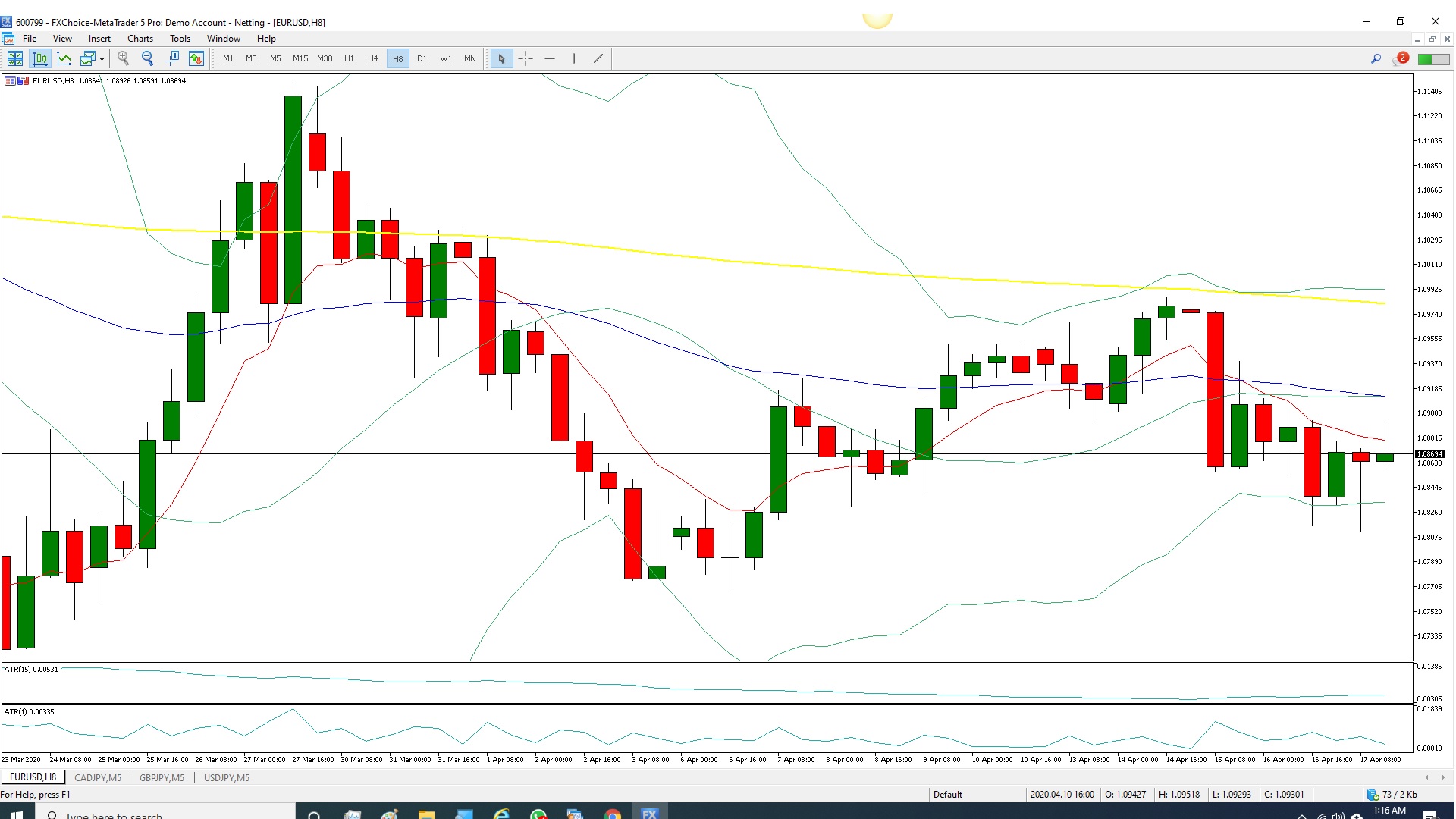Switch timeframe to M30
Viewport: 1456px width, 819px height.
(x=325, y=58)
